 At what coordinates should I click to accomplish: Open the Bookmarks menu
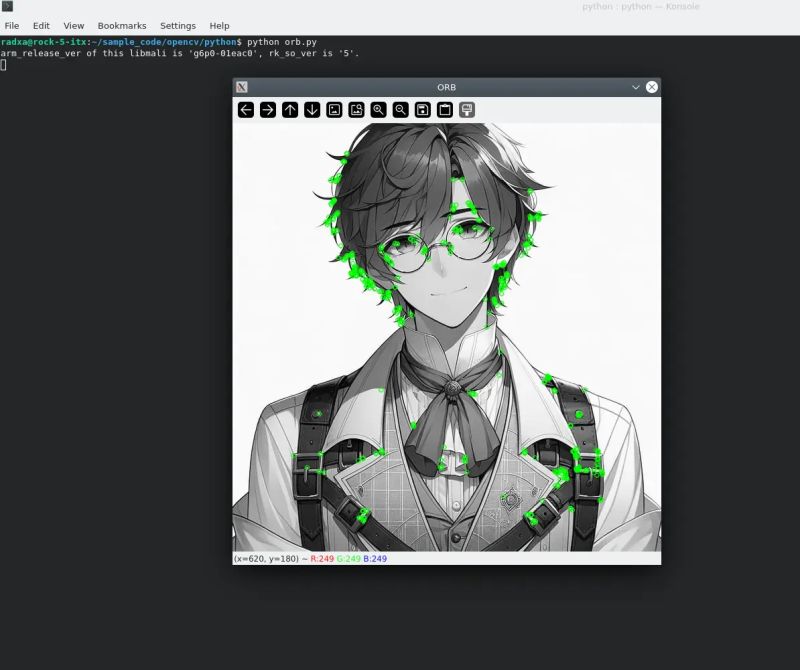point(120,25)
